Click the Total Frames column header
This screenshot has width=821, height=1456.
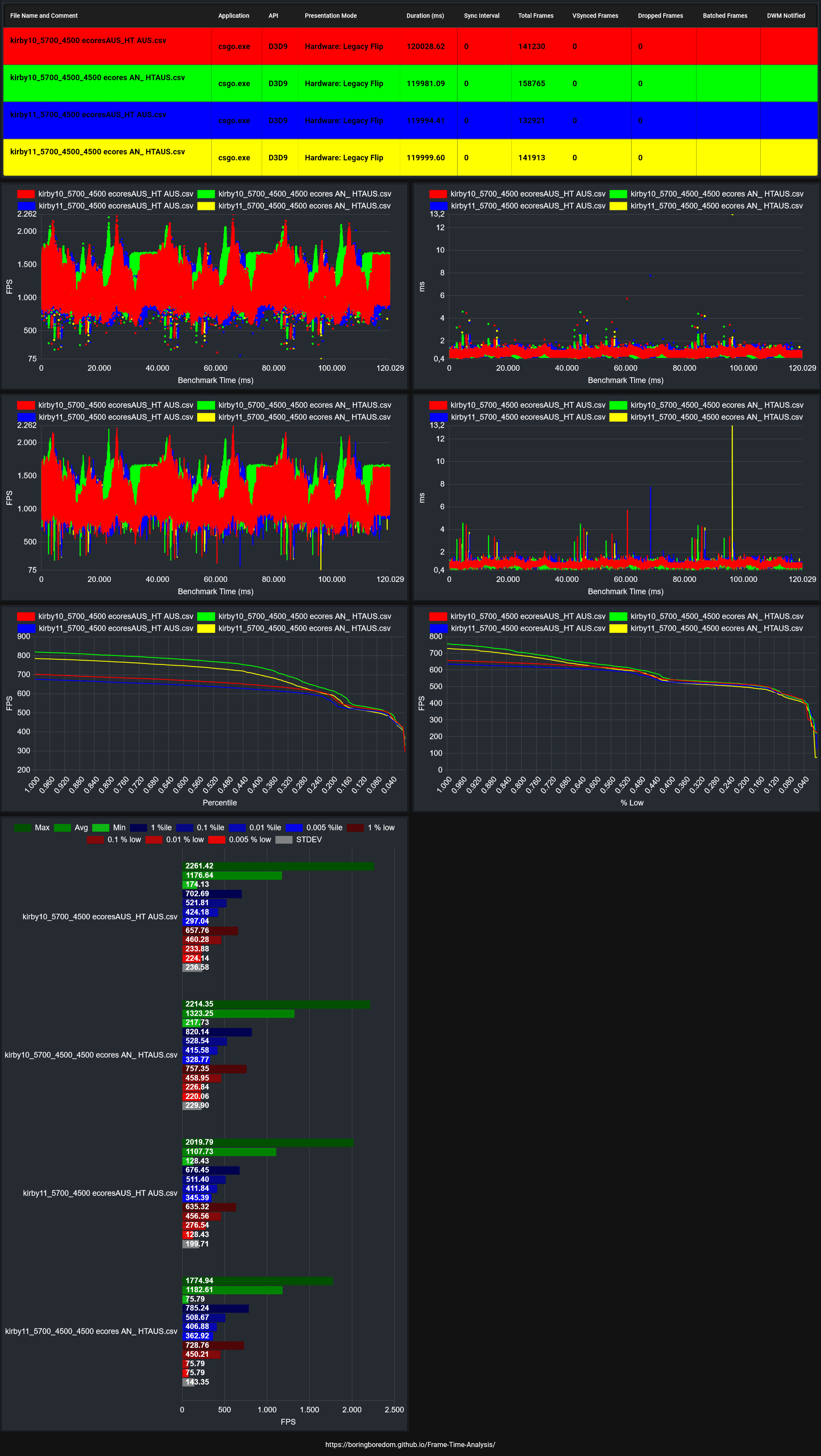pyautogui.click(x=536, y=16)
